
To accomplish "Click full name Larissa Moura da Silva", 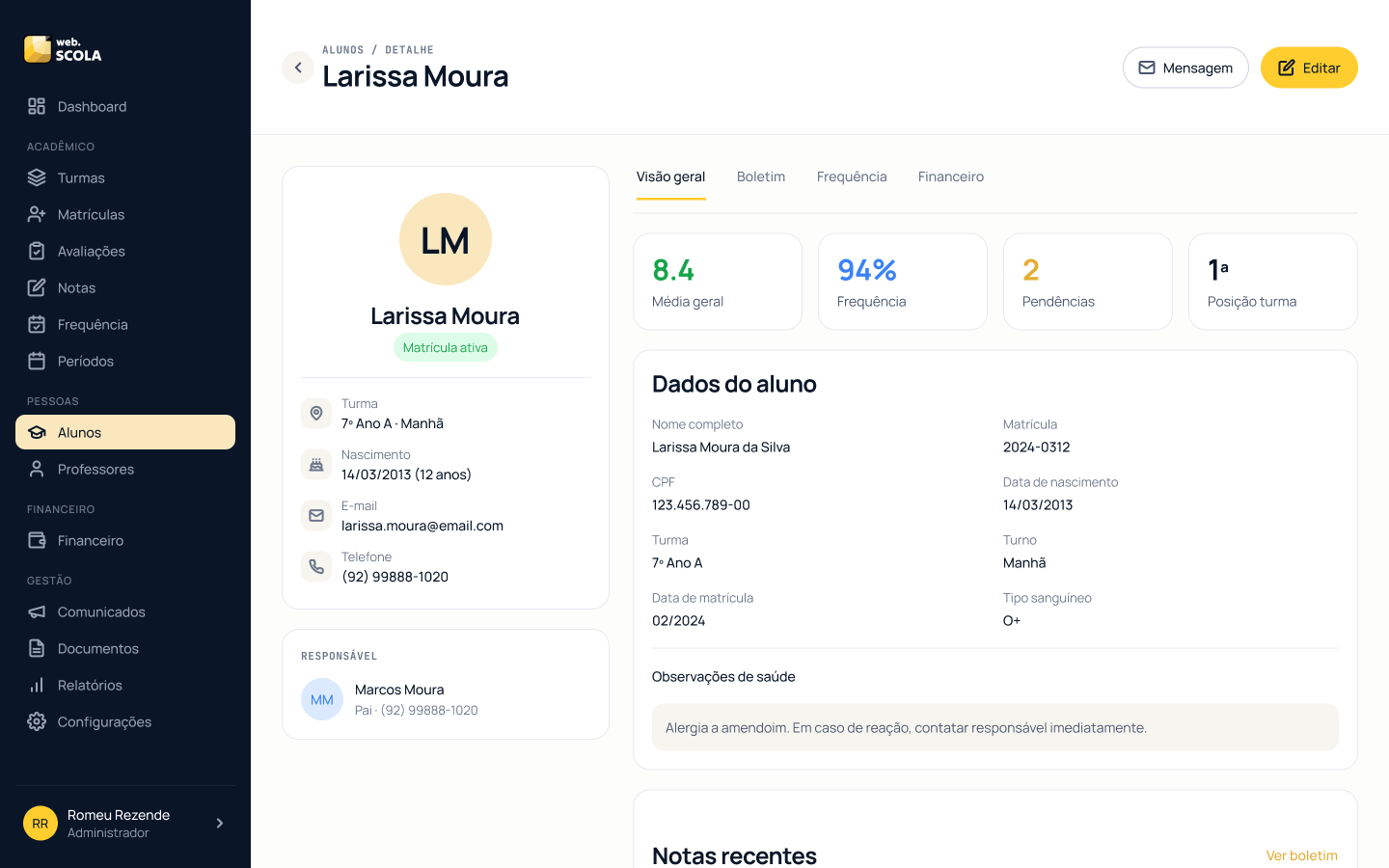I will [722, 448].
